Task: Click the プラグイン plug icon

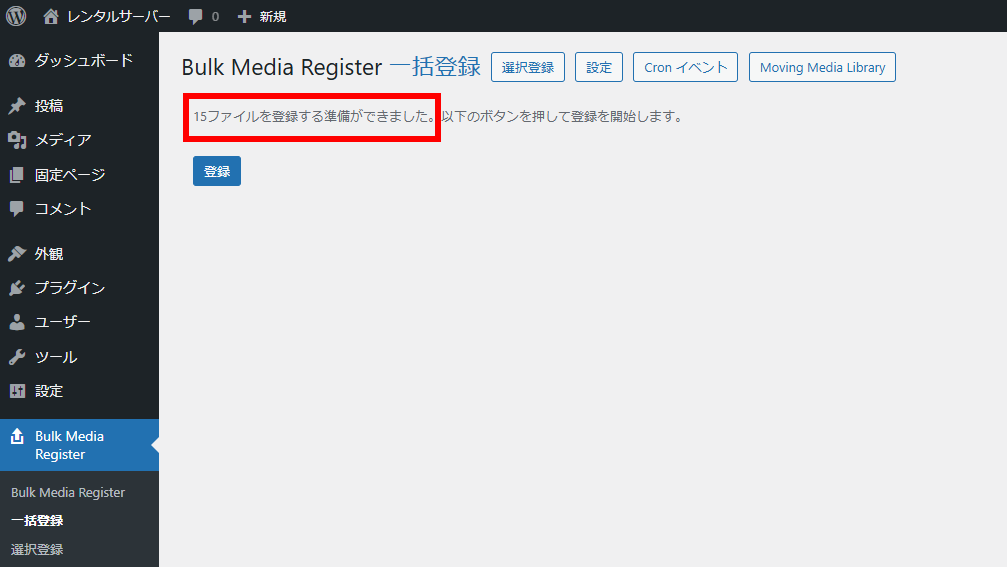Action: [17, 288]
